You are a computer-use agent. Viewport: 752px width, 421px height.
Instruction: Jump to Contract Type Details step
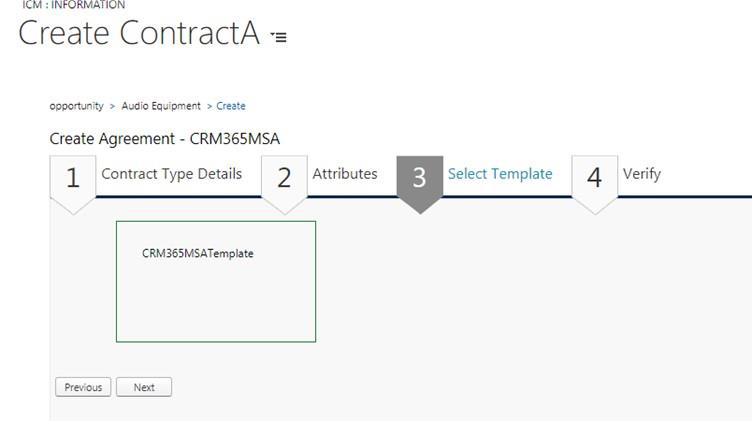pyautogui.click(x=171, y=174)
